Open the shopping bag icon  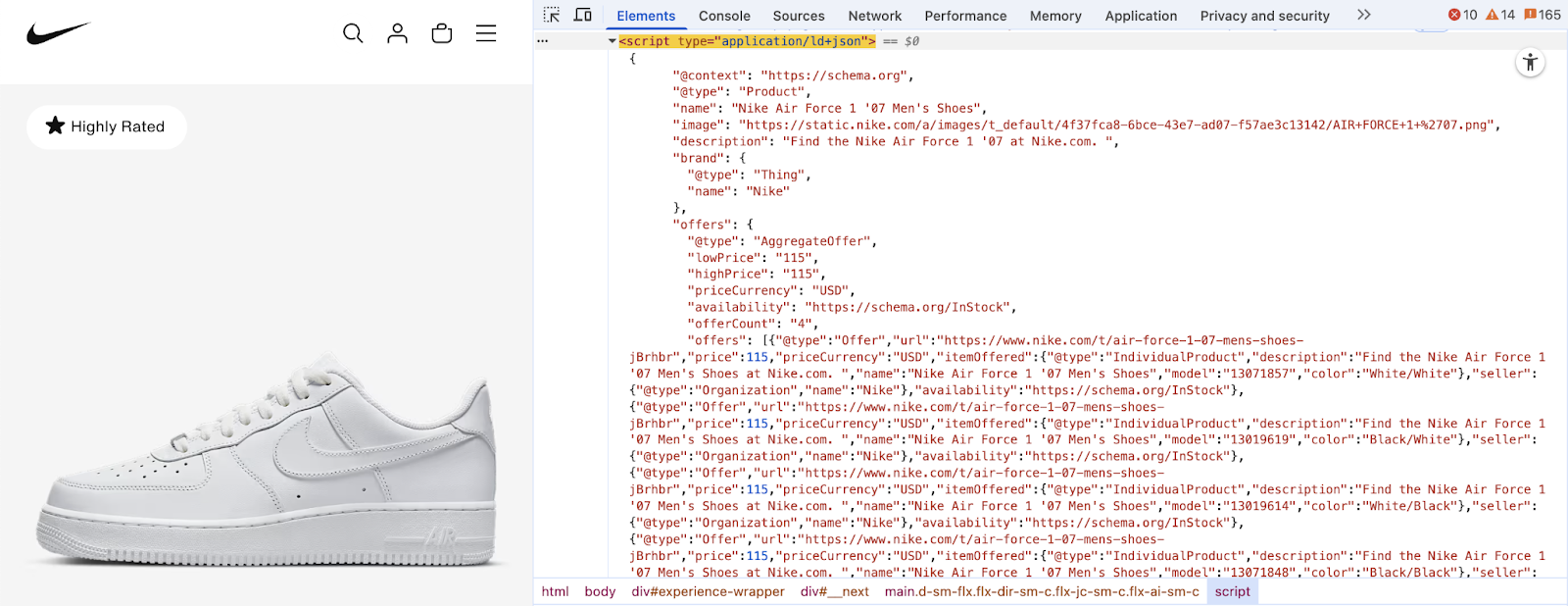pos(442,33)
